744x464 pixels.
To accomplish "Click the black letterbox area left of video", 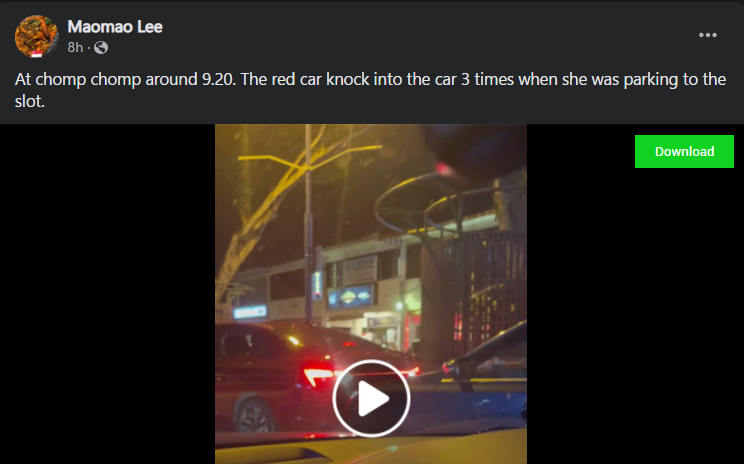I will click(x=108, y=294).
